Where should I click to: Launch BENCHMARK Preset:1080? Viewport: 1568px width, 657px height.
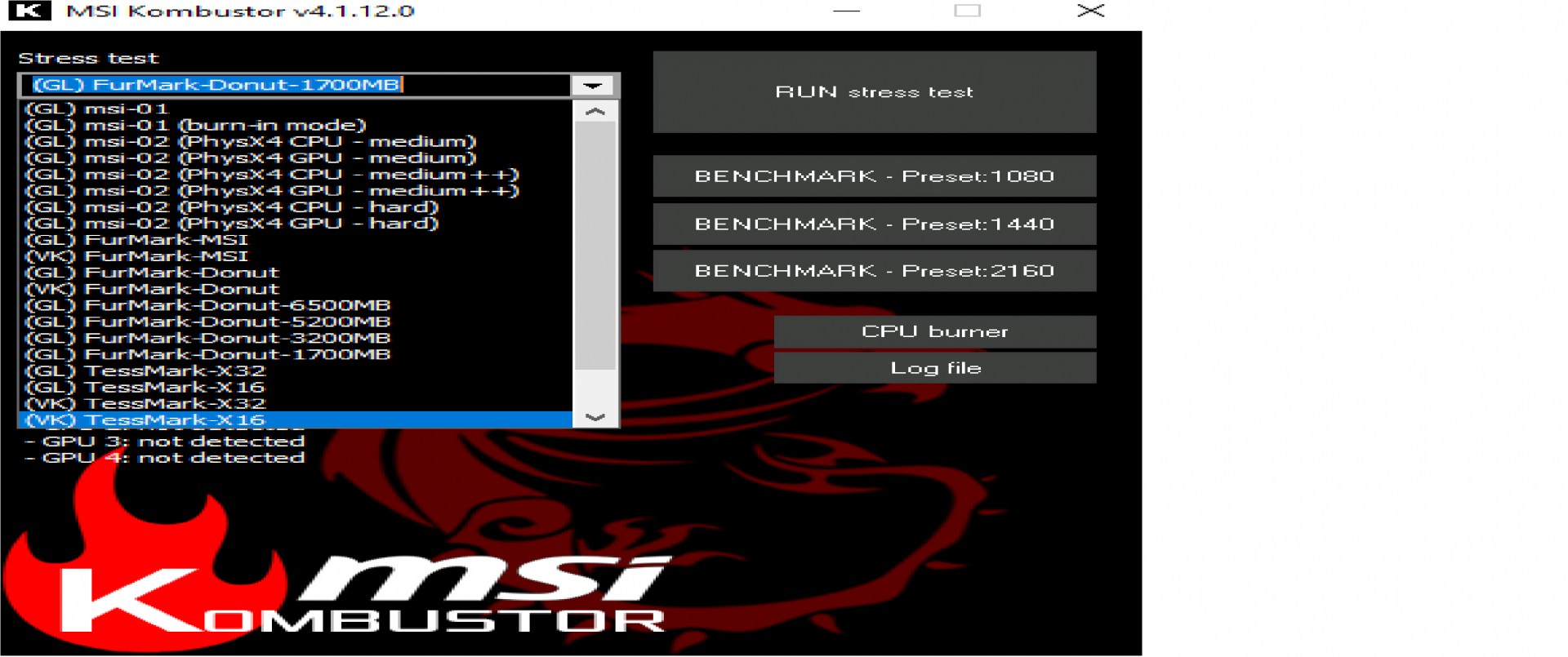[874, 176]
